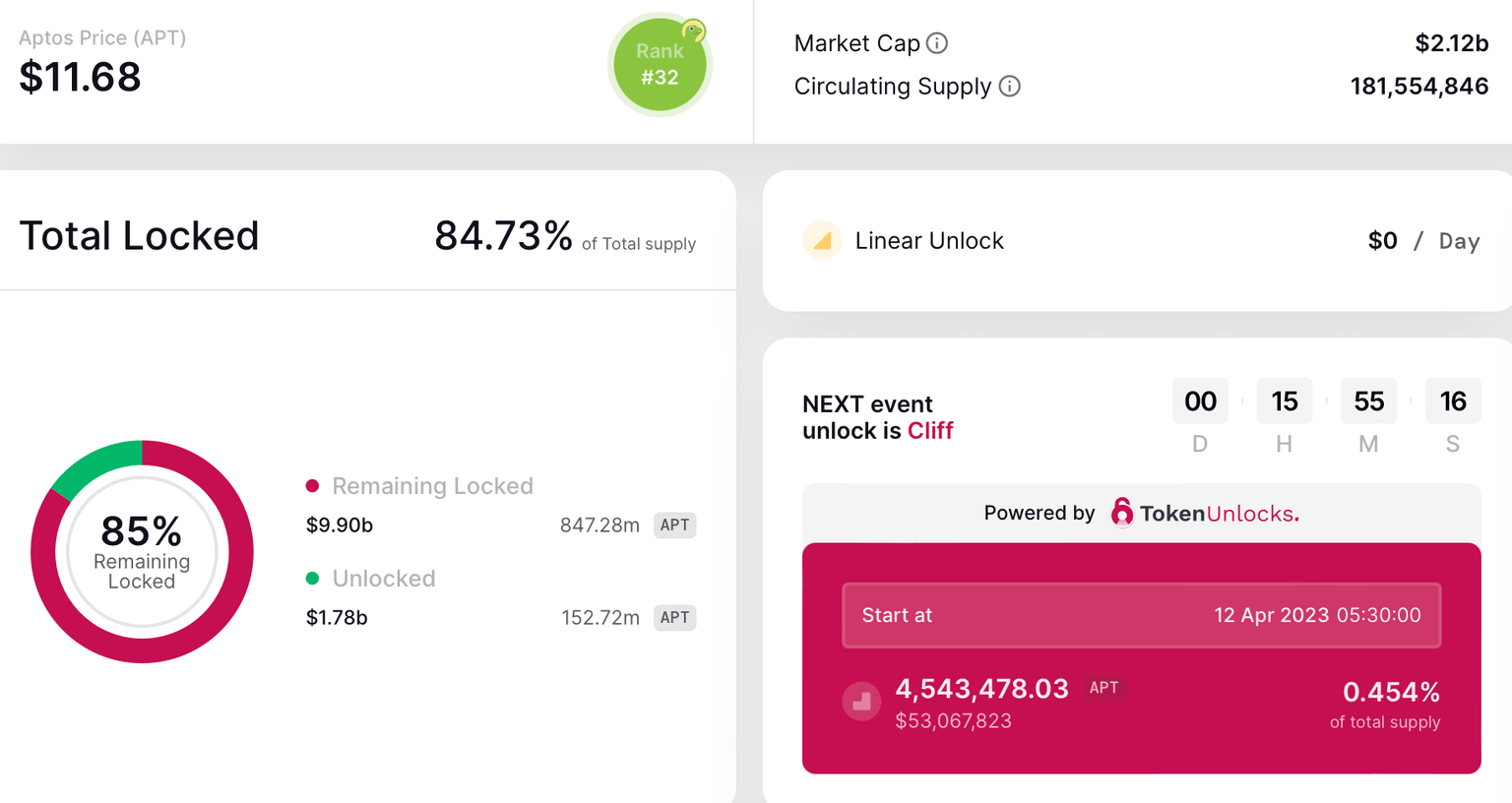Expand the Start at date row
1512x803 pixels.
[x=1141, y=615]
